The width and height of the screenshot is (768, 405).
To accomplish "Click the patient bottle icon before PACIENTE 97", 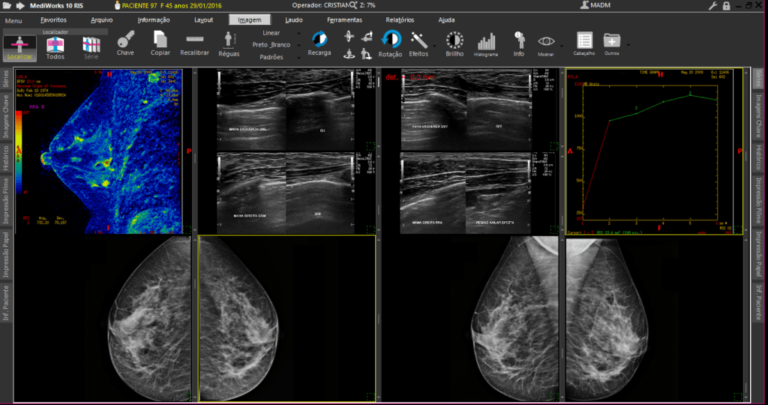I will (117, 5).
